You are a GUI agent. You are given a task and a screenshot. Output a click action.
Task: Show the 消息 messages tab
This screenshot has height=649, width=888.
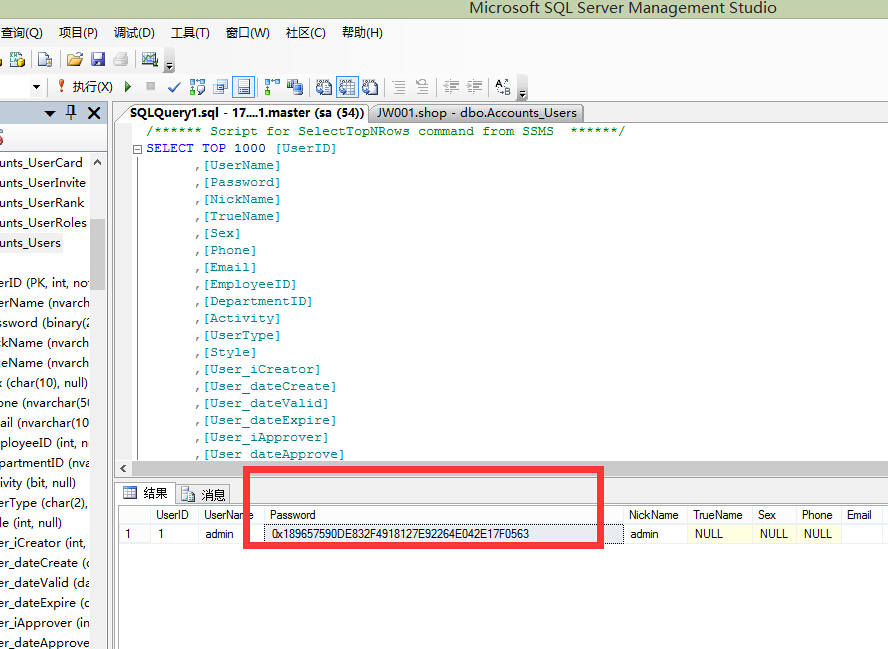pos(203,494)
